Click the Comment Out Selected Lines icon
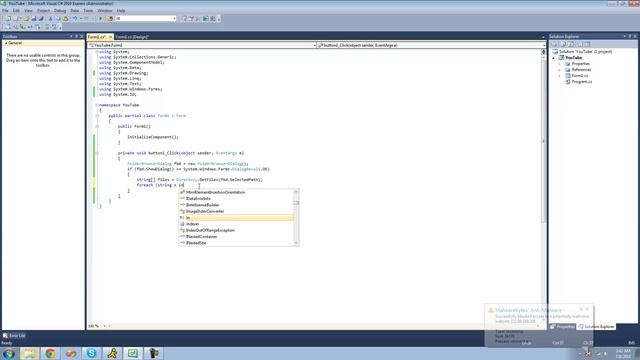 coord(47,27)
